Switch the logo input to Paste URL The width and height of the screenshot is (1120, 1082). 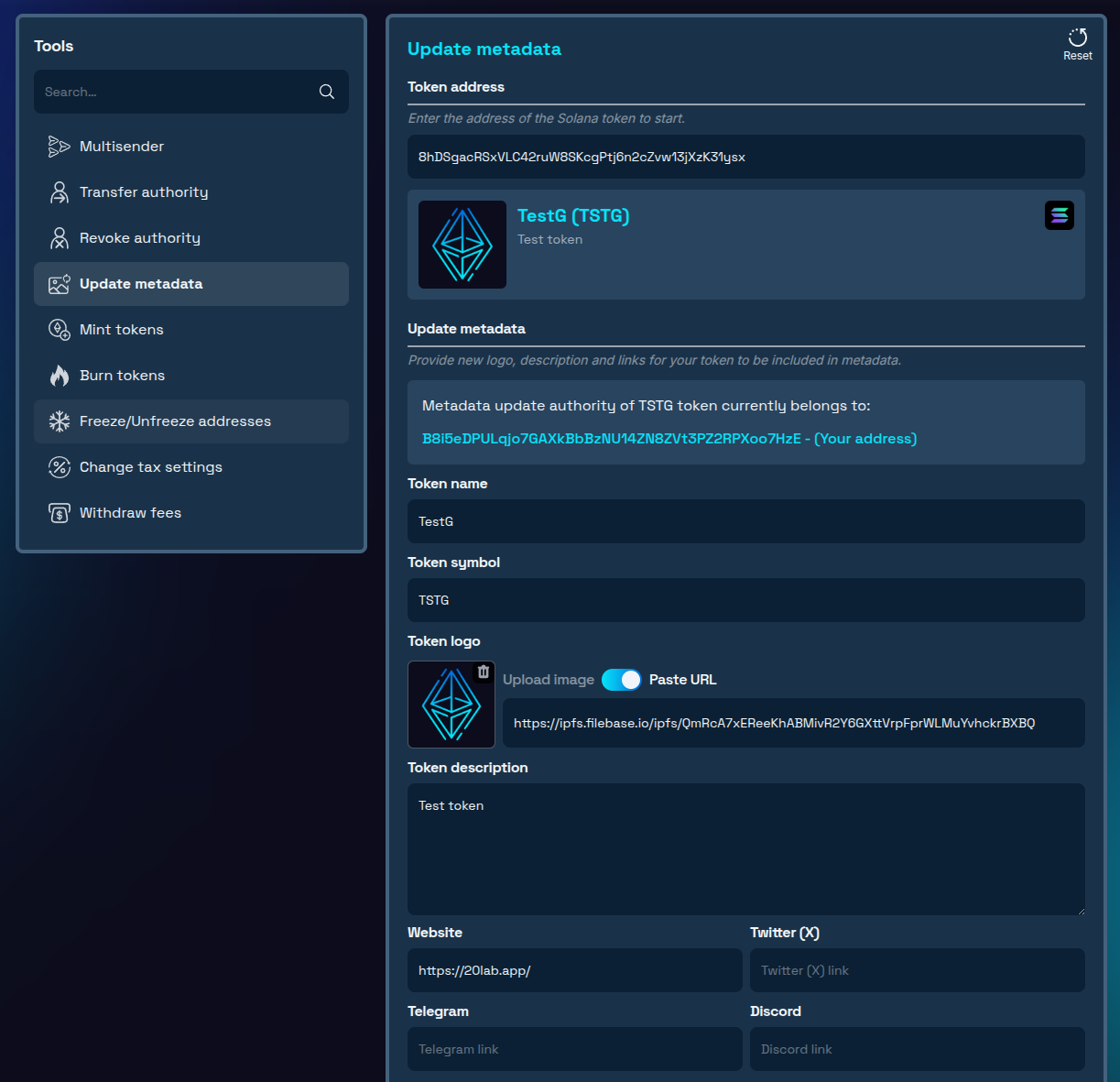(622, 680)
